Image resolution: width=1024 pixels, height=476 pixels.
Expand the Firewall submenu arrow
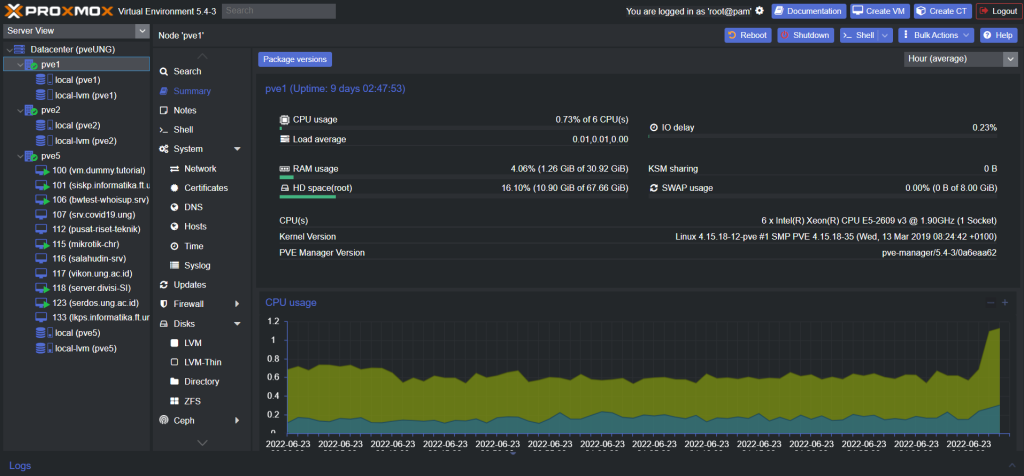(x=237, y=304)
